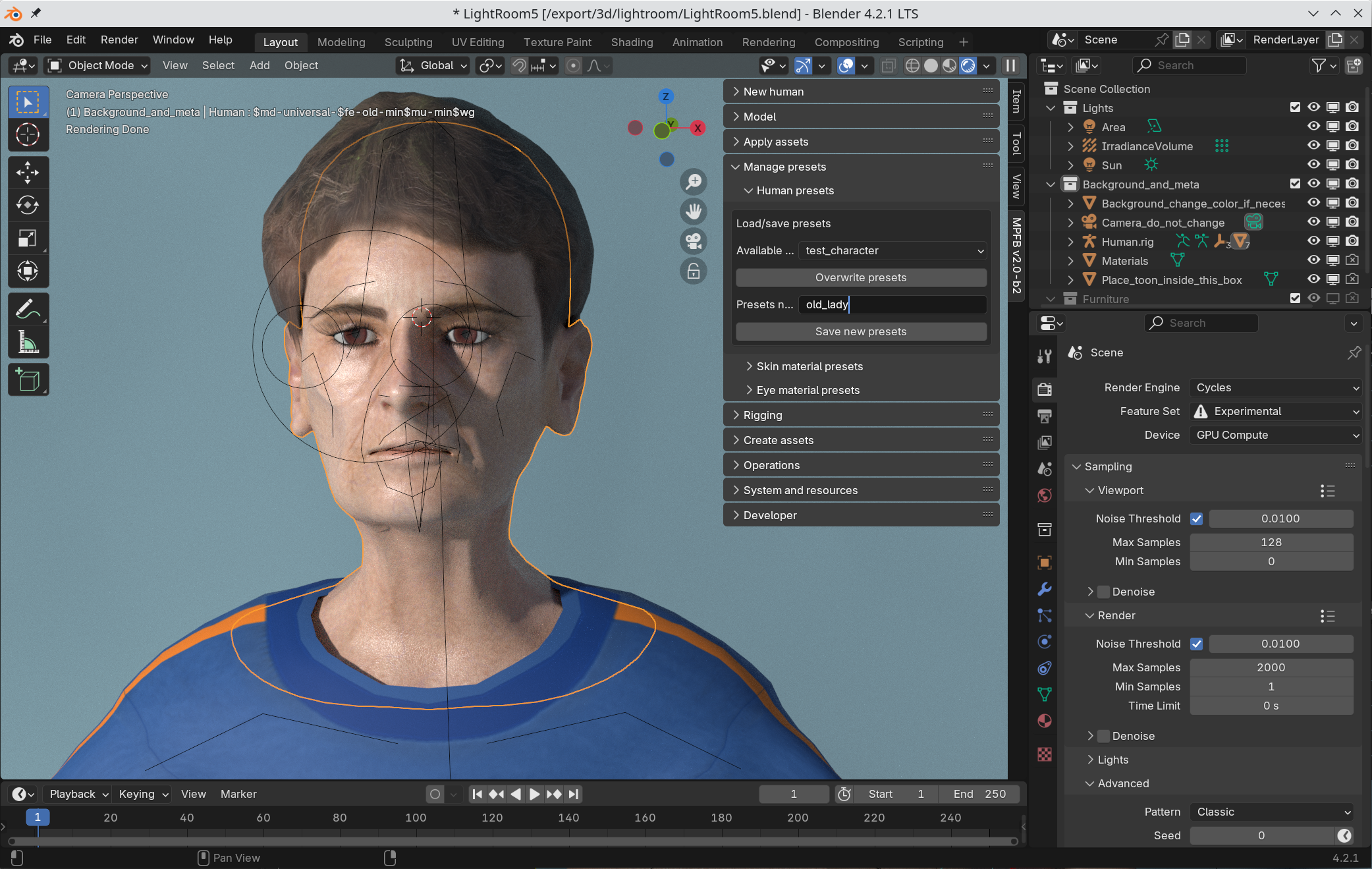
Task: Hide Human.rig in viewport
Action: 1313,241
